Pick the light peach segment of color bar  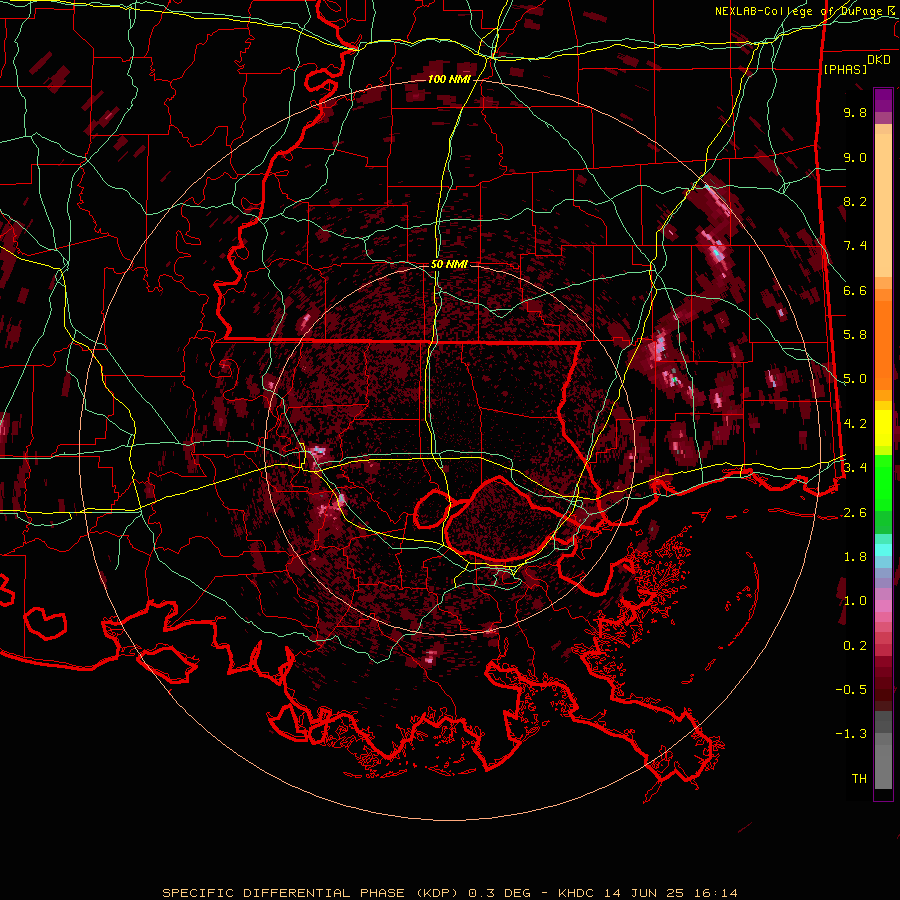pyautogui.click(x=883, y=204)
